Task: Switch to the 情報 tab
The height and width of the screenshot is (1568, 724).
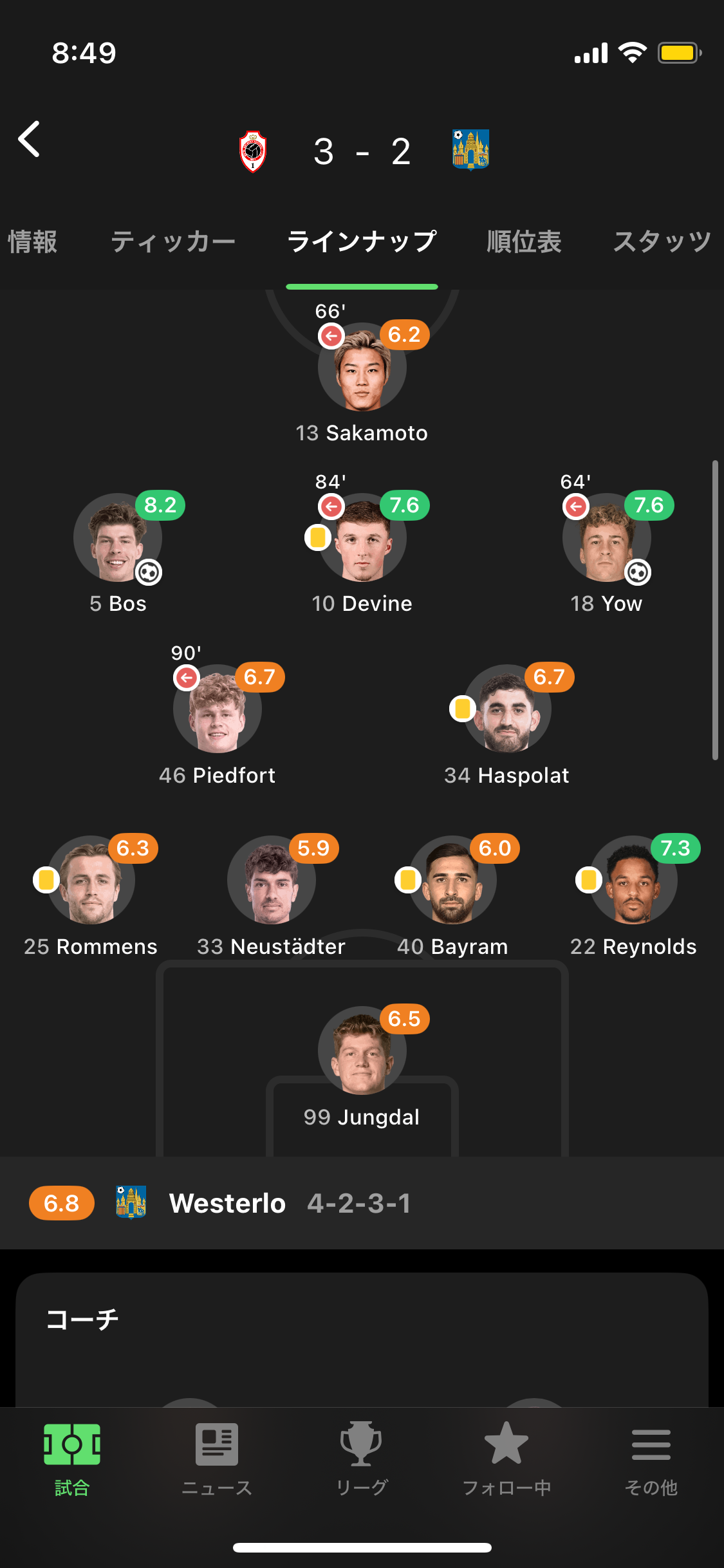Action: click(32, 242)
